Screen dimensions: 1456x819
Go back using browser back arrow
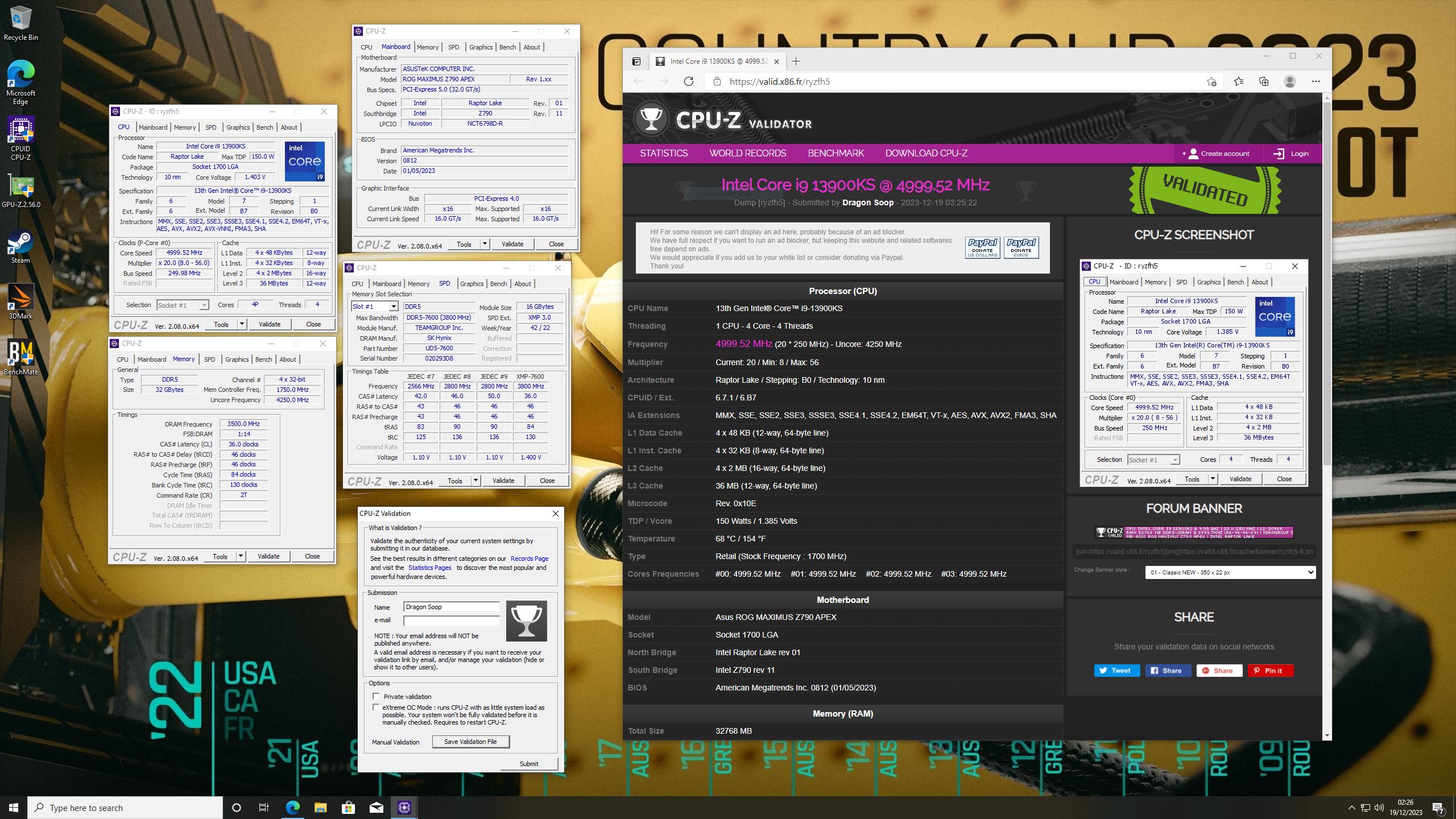pos(639,81)
